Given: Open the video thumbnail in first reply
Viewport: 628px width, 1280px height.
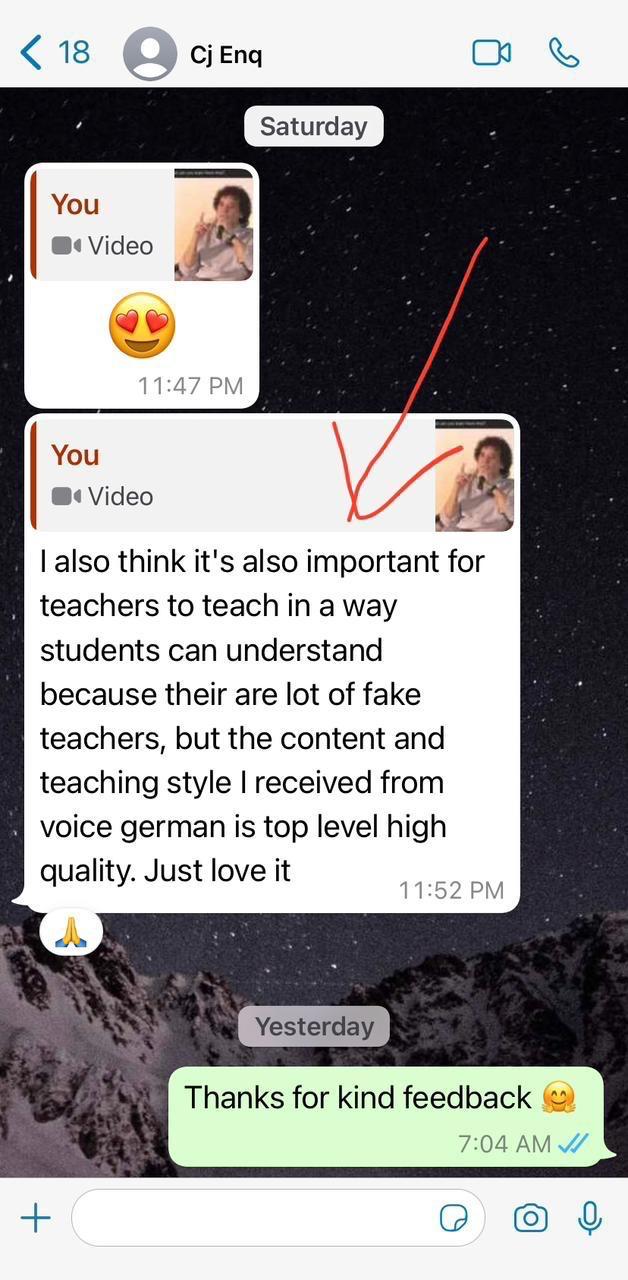Looking at the screenshot, I should click(214, 225).
